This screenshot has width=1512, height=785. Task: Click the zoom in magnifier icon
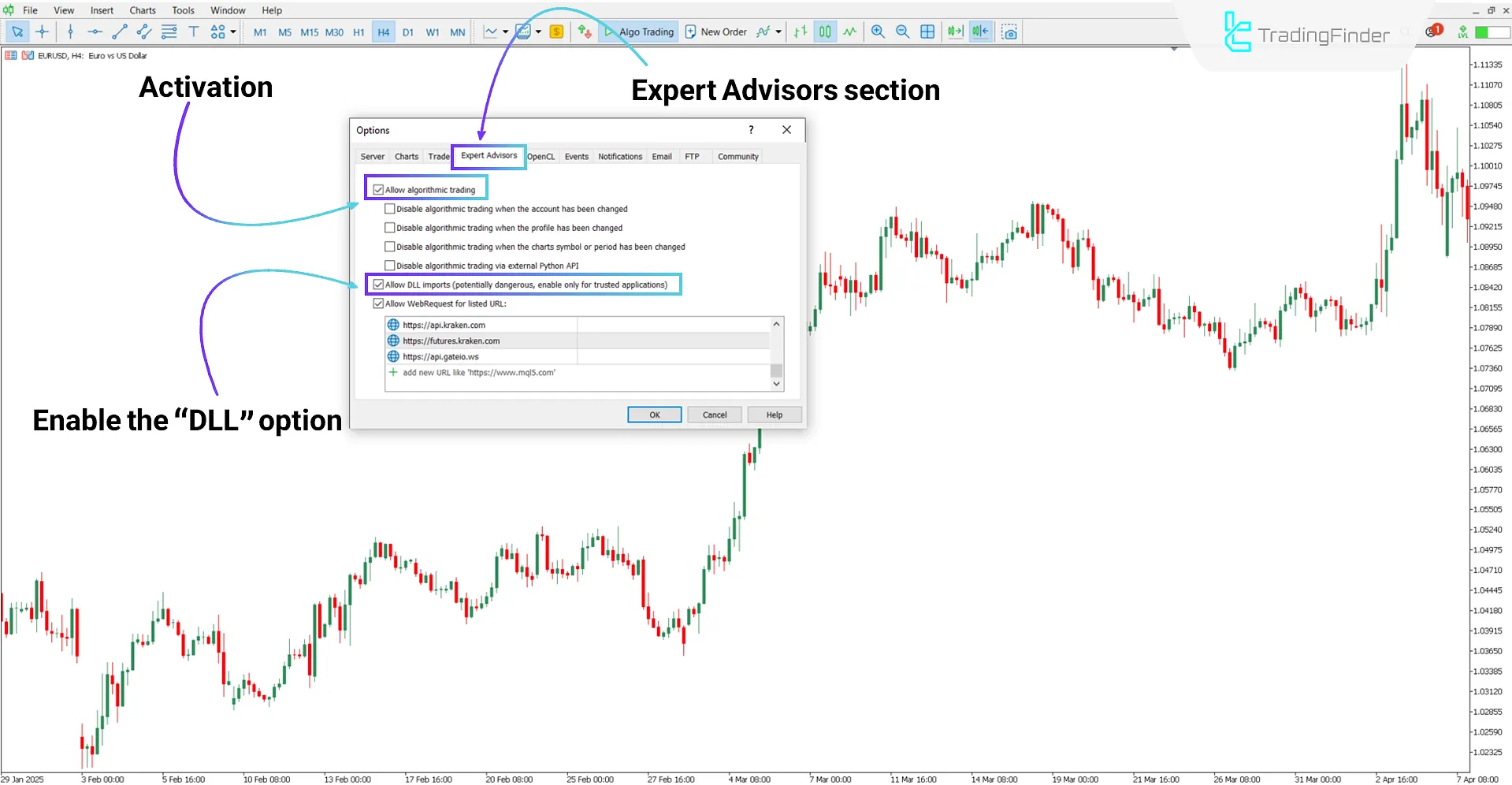pos(878,32)
